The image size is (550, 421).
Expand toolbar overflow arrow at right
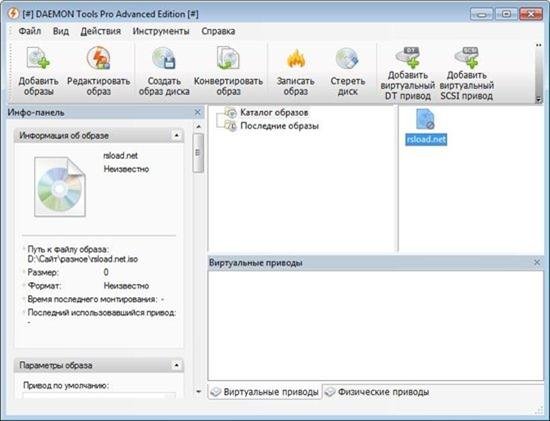538,100
